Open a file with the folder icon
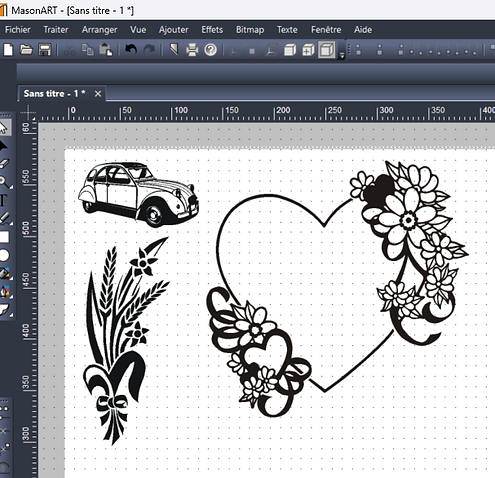This screenshot has width=495, height=478. point(26,50)
